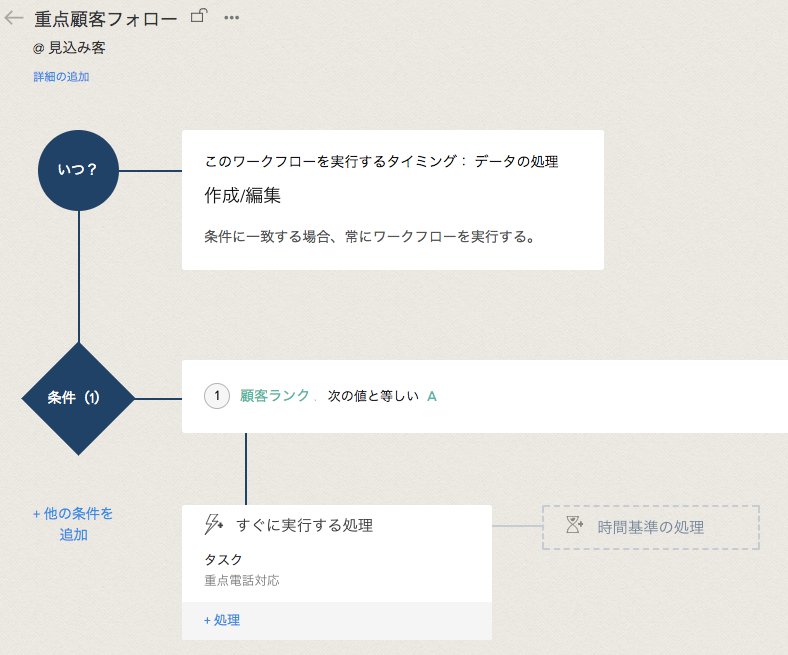Click 次の値と等しい operator text

tap(373, 396)
